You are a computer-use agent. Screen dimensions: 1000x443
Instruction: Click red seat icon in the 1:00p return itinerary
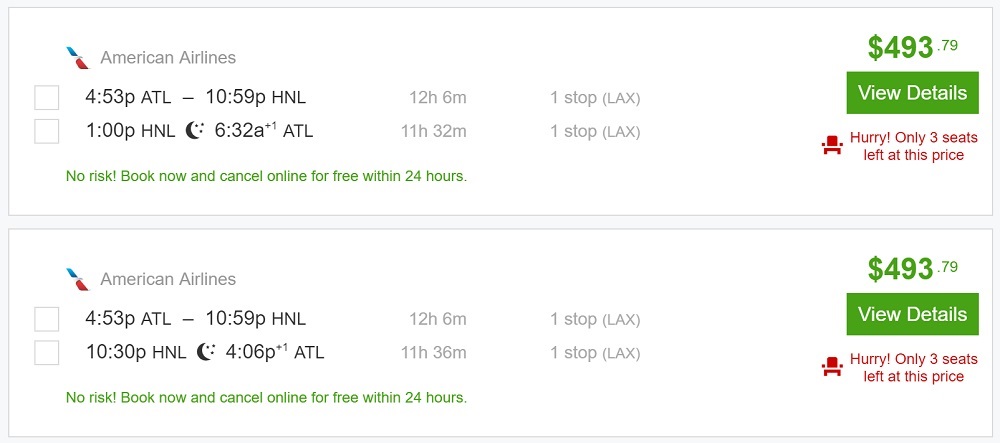(832, 147)
